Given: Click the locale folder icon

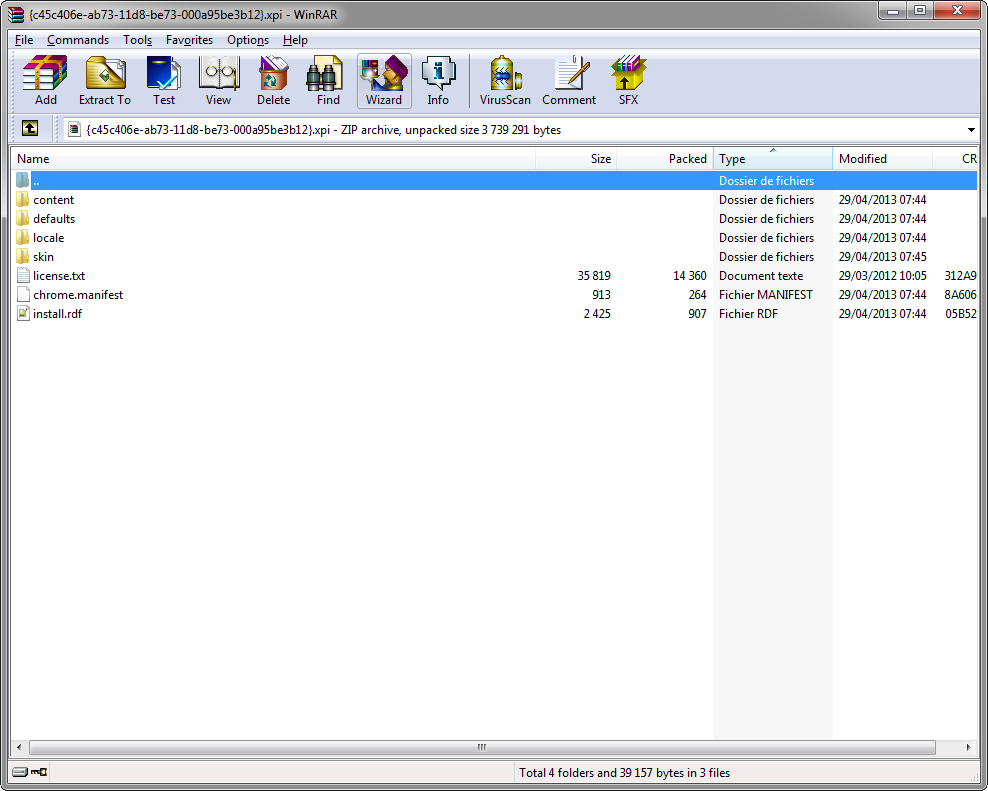Looking at the screenshot, I should coord(23,237).
